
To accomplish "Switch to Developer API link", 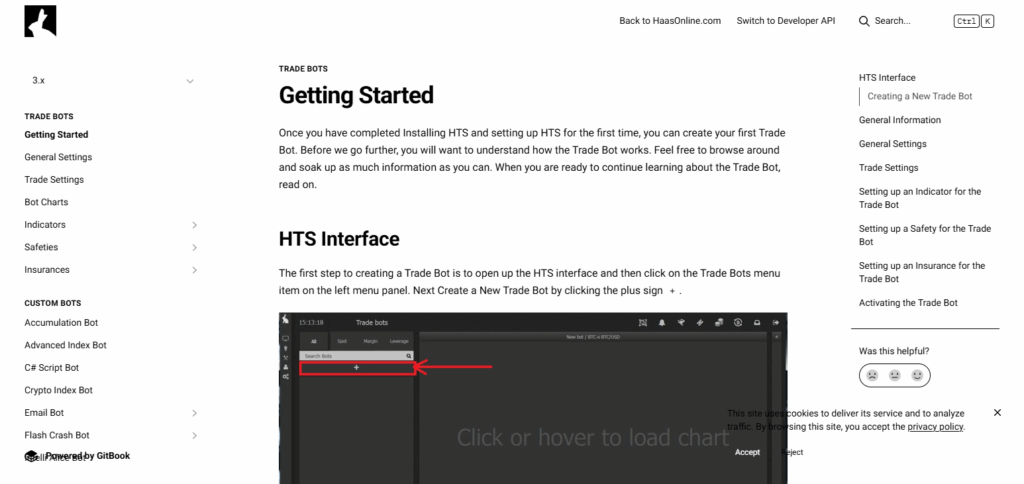I will [785, 21].
